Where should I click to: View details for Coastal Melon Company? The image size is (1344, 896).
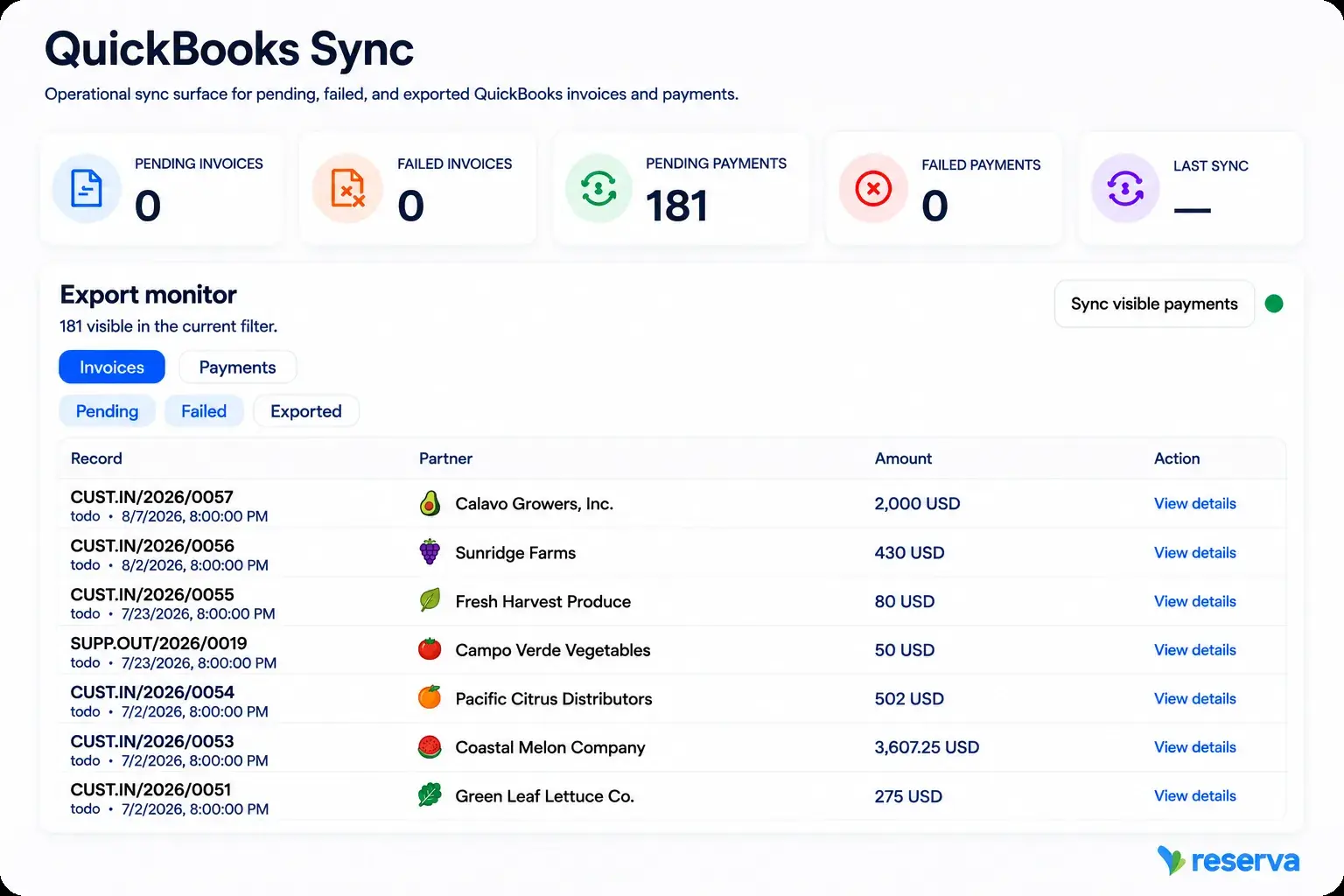coord(1195,747)
